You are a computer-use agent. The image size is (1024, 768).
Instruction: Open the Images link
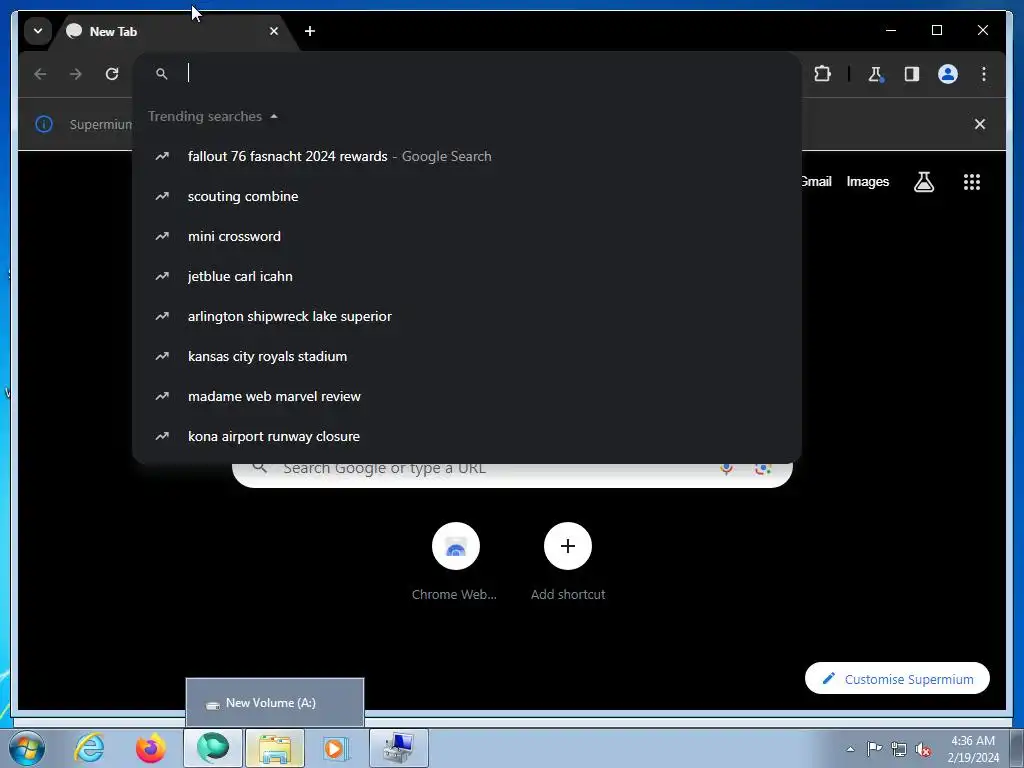pyautogui.click(x=867, y=182)
